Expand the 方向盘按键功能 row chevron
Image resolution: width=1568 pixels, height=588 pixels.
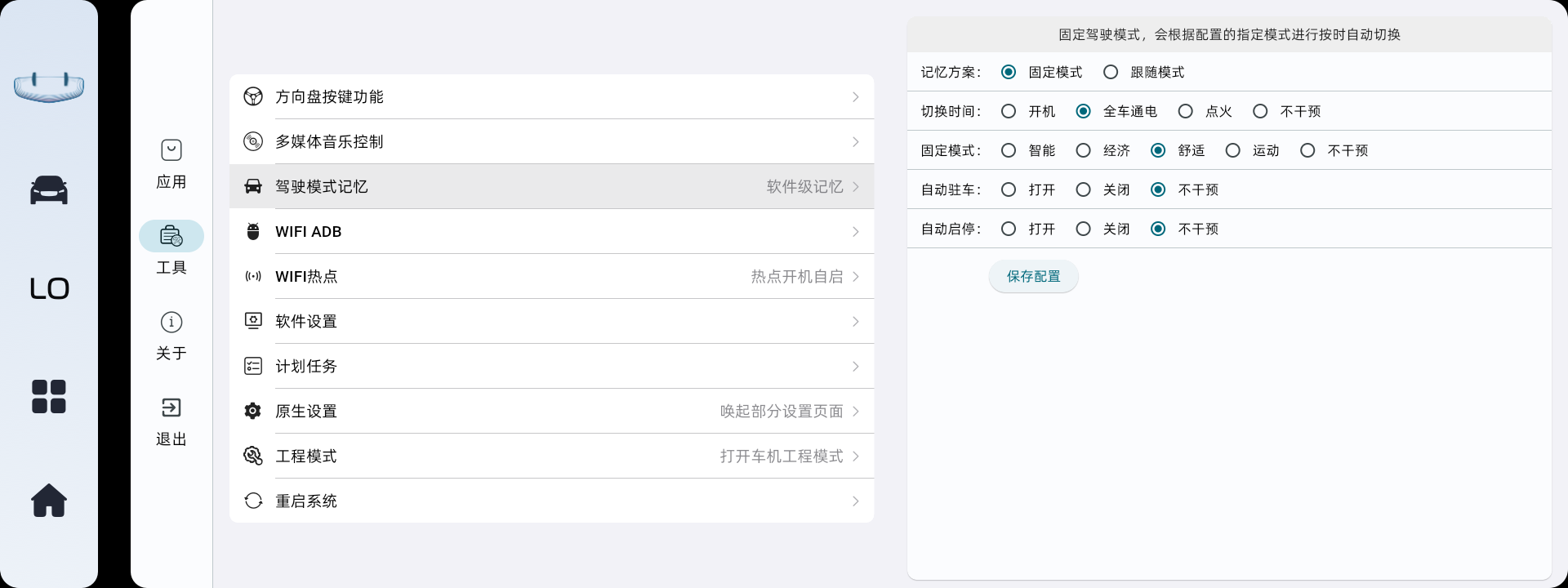click(855, 97)
